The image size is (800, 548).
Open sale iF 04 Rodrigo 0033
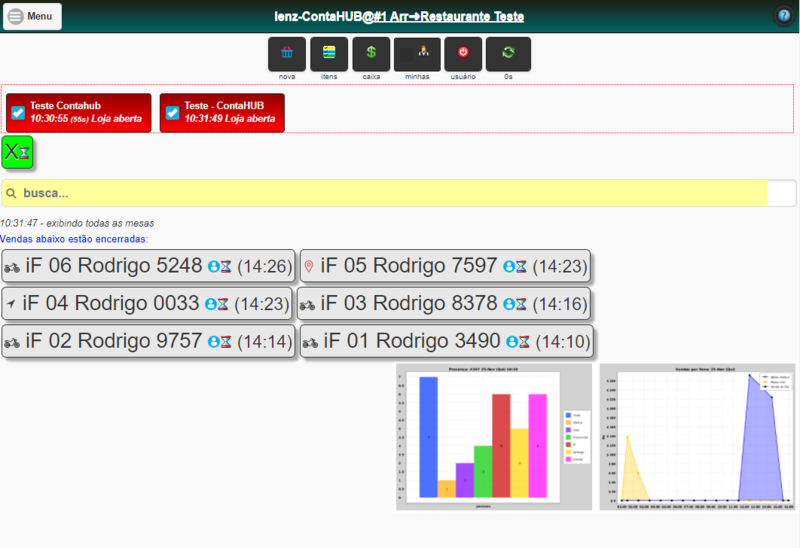147,304
